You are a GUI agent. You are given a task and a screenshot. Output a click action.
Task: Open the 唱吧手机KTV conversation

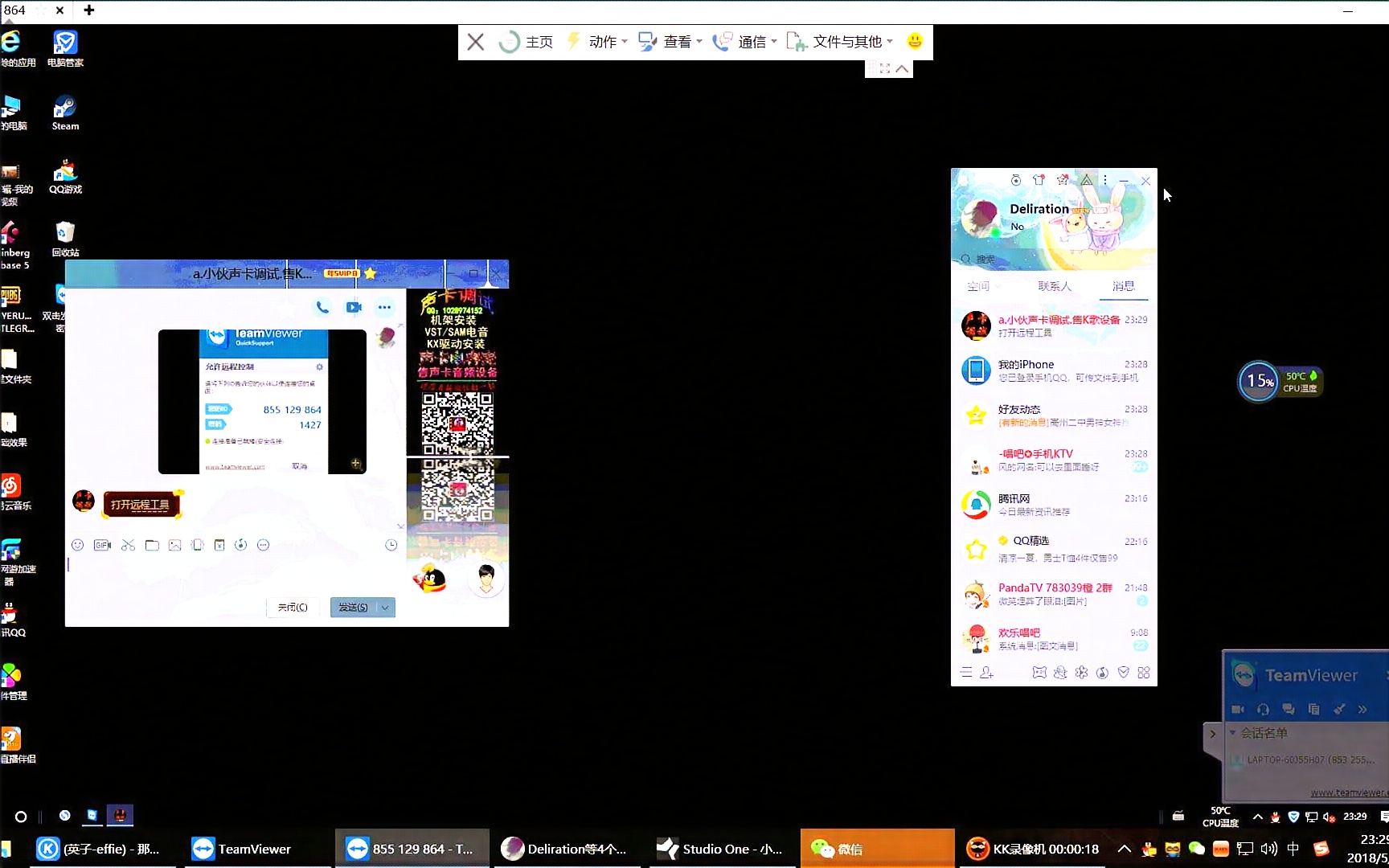pyautogui.click(x=1054, y=461)
